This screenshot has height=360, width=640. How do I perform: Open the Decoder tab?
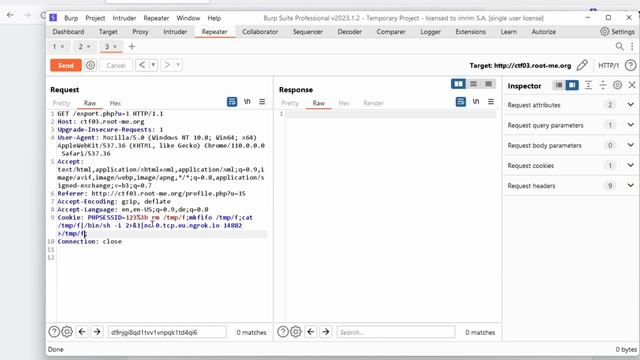tap(349, 31)
